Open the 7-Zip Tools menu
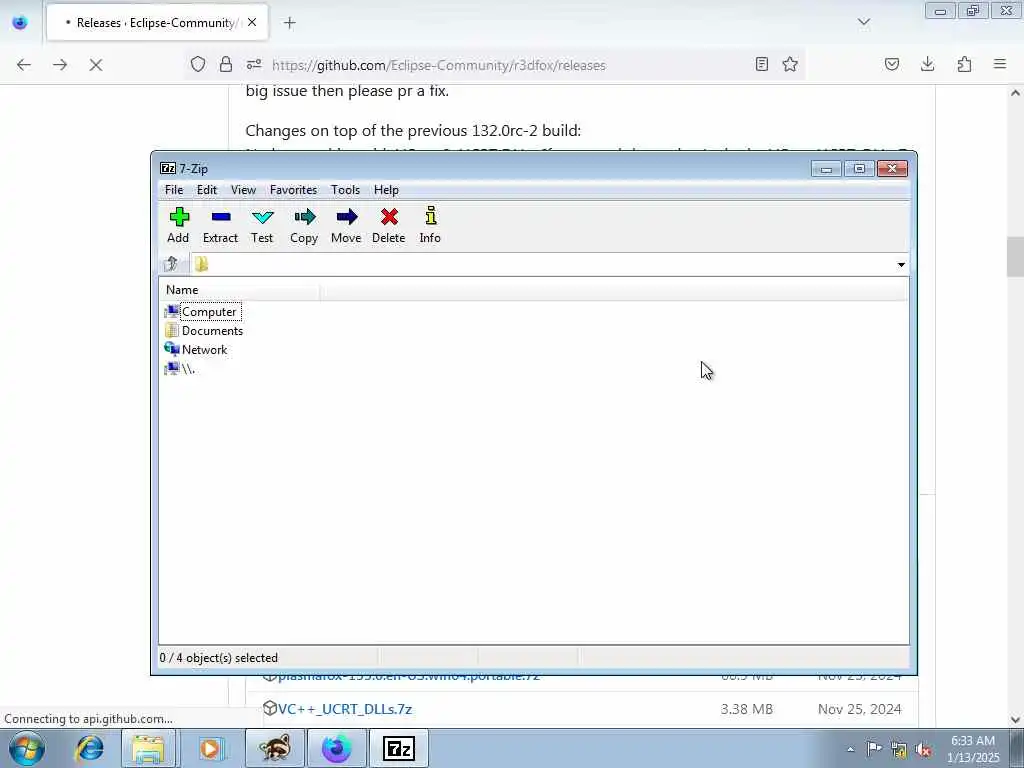This screenshot has height=768, width=1024. [x=345, y=189]
